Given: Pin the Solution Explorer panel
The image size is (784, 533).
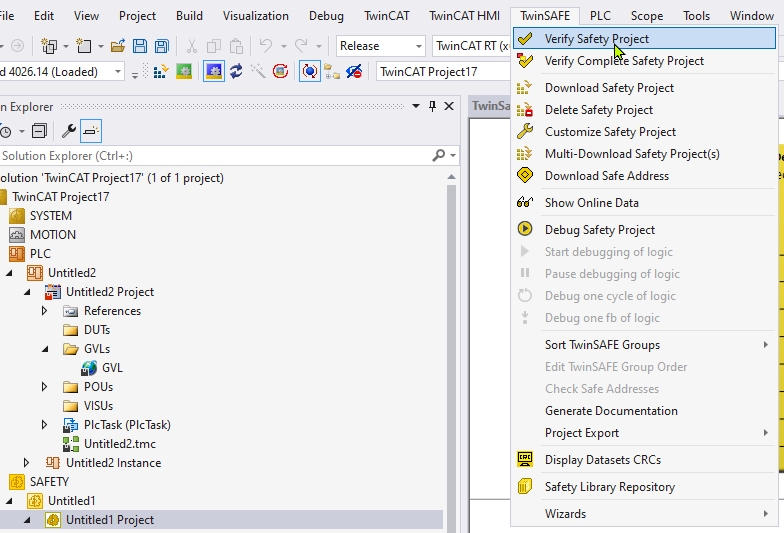Looking at the screenshot, I should [x=432, y=106].
